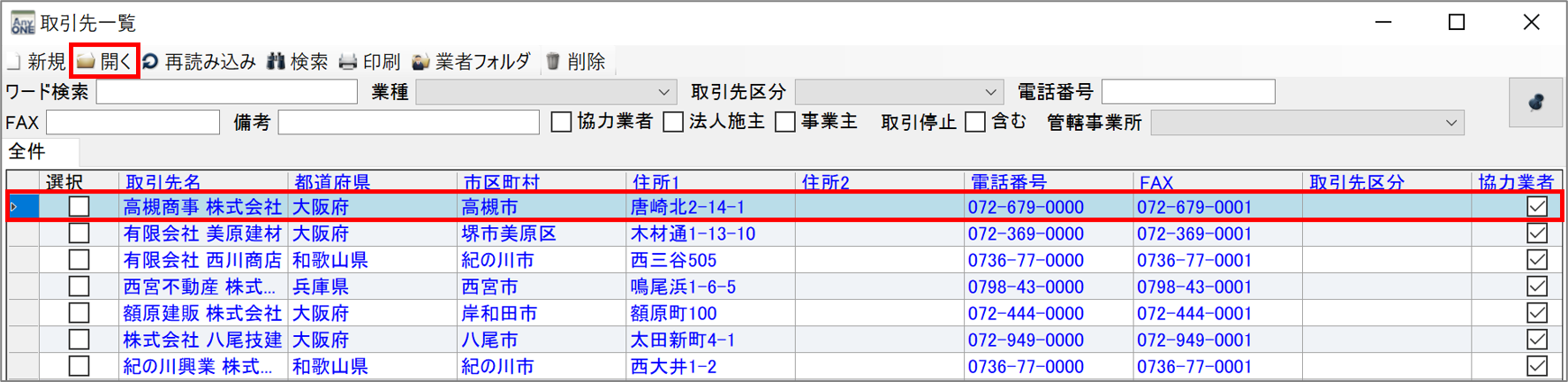The height and width of the screenshot is (382, 1568).
Task: Expand the 管轄事業所 combo box
Action: pyautogui.click(x=1451, y=123)
